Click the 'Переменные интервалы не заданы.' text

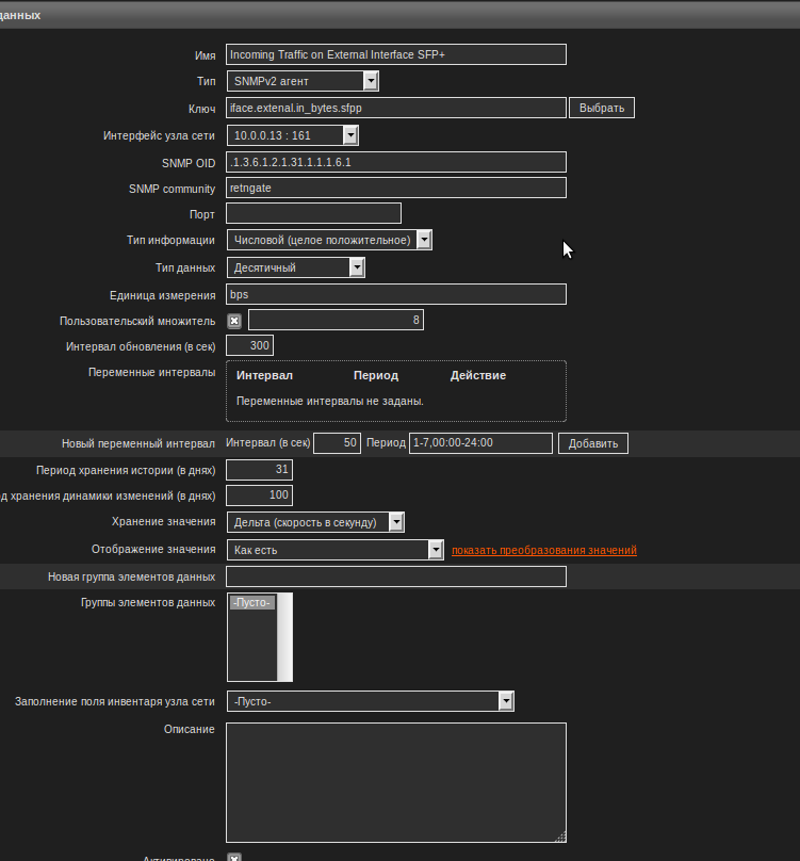(x=330, y=401)
